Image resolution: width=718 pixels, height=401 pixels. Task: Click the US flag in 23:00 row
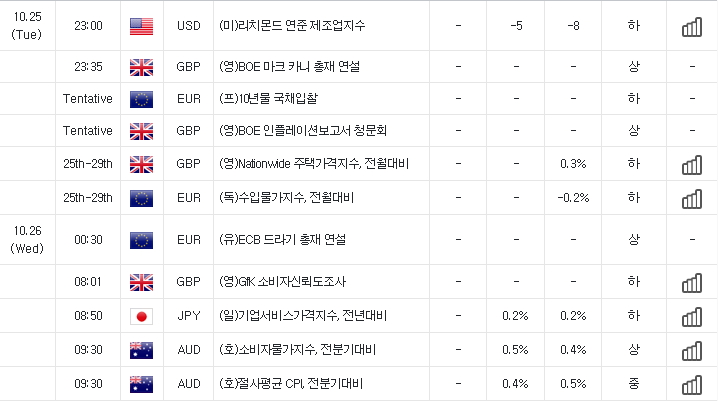click(x=141, y=27)
